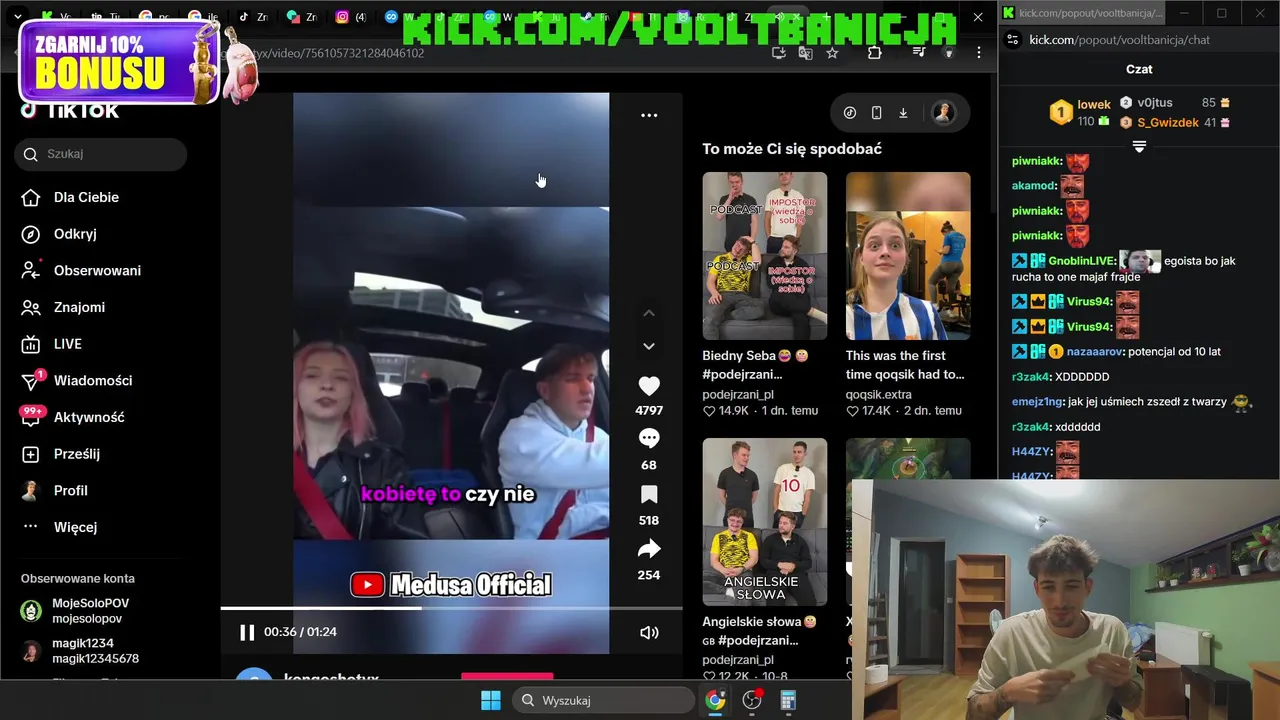Open OBS Studio from the taskbar
Image resolution: width=1280 pixels, height=720 pixels.
tap(752, 700)
